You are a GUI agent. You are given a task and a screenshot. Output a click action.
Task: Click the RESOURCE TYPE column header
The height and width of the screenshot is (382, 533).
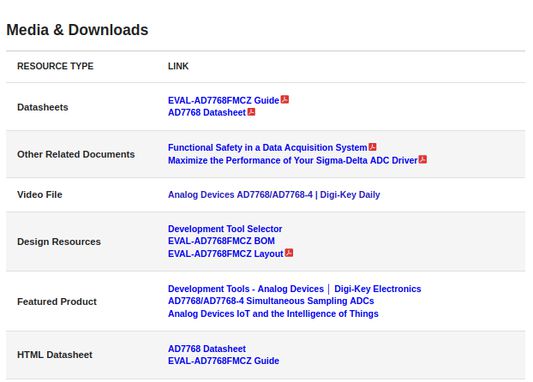click(55, 66)
